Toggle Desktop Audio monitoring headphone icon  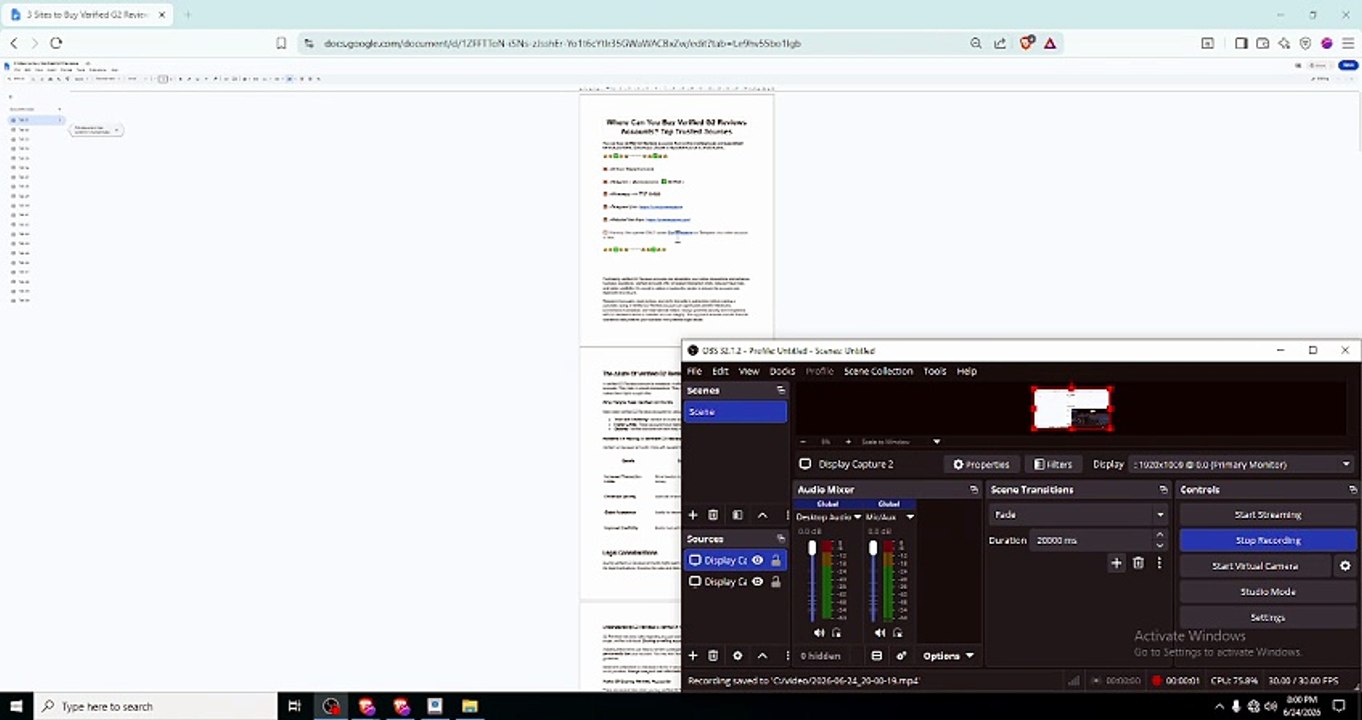(837, 633)
